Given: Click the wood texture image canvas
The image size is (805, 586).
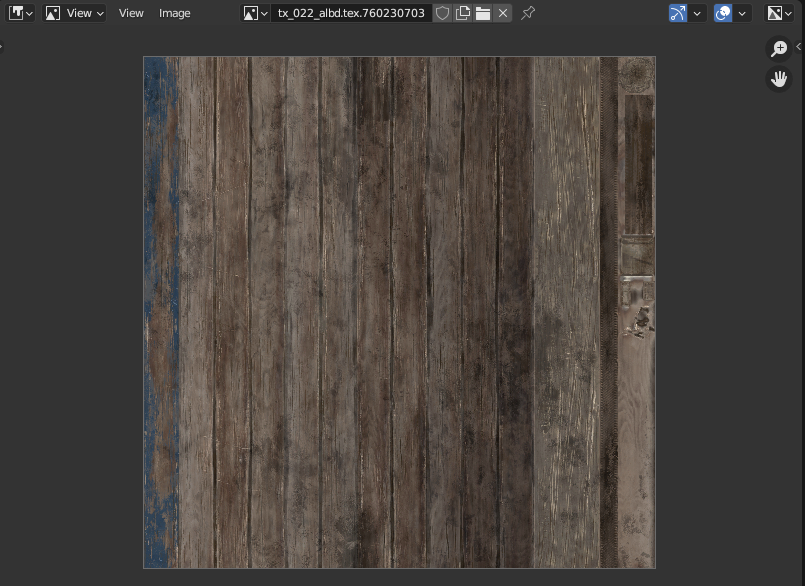Looking at the screenshot, I should tap(399, 312).
